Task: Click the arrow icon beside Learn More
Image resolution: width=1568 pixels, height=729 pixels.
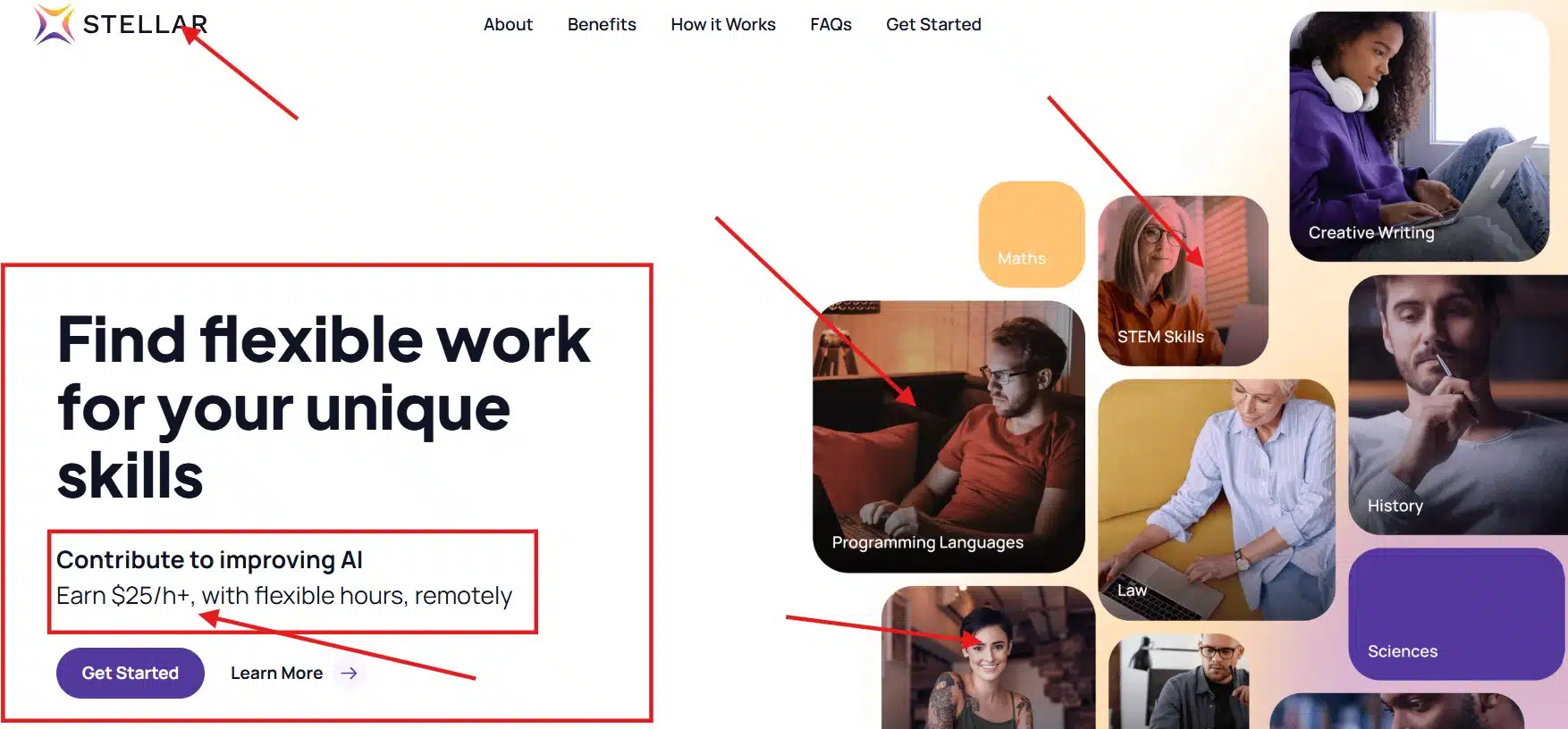Action: [349, 673]
